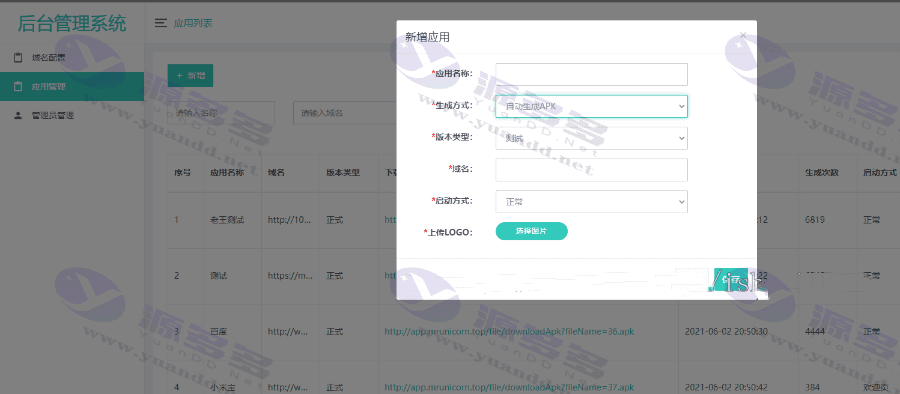Click the green 保存 button in dialog
The width and height of the screenshot is (900, 394).
tap(731, 280)
